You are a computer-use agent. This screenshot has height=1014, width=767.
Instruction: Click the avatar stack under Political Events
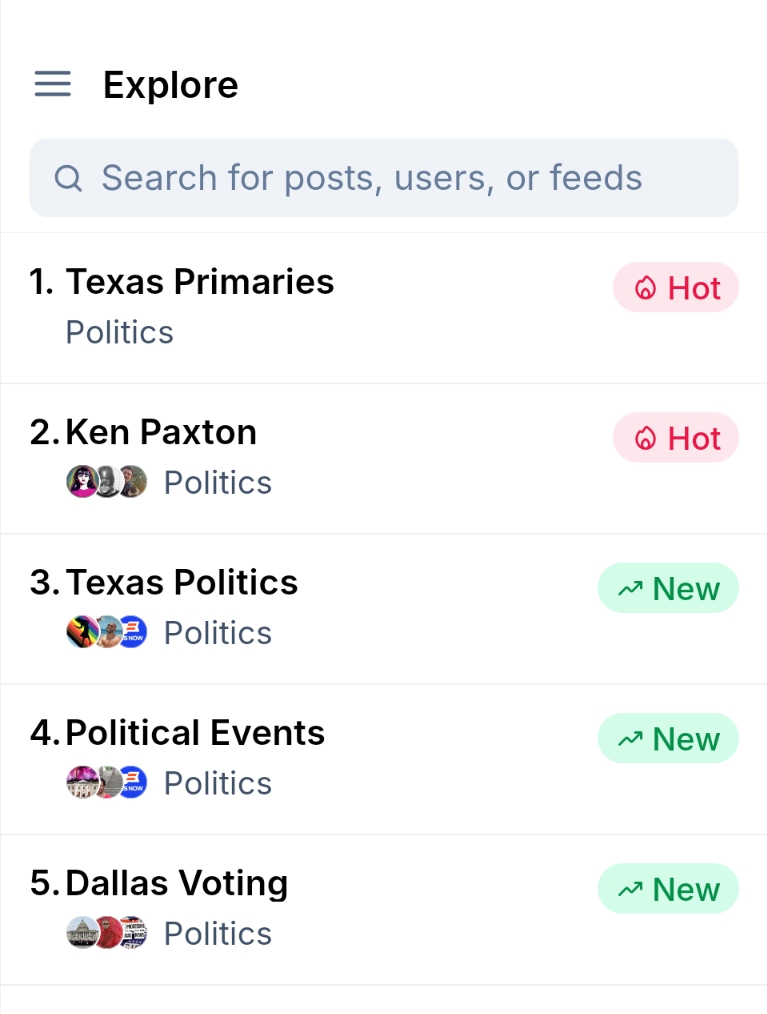click(107, 782)
